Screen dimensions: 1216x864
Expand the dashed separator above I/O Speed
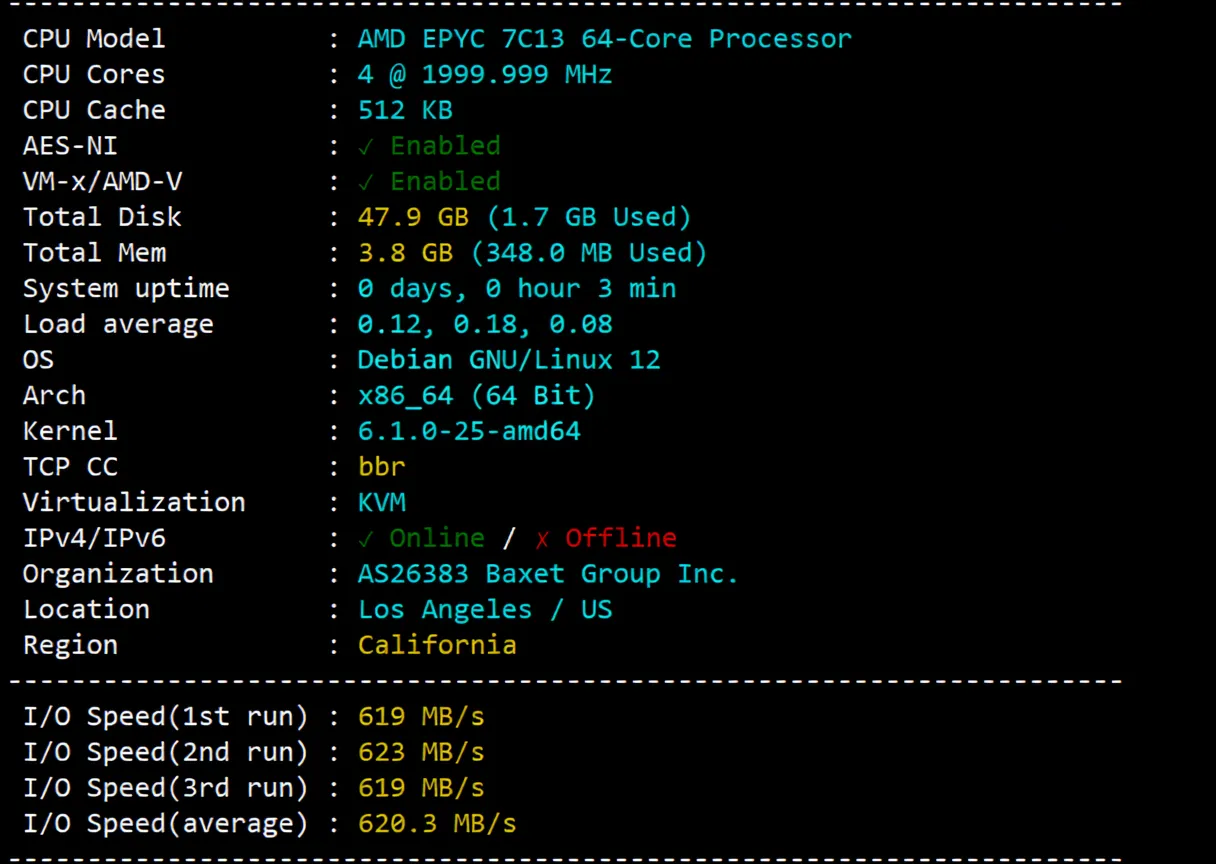[x=560, y=680]
